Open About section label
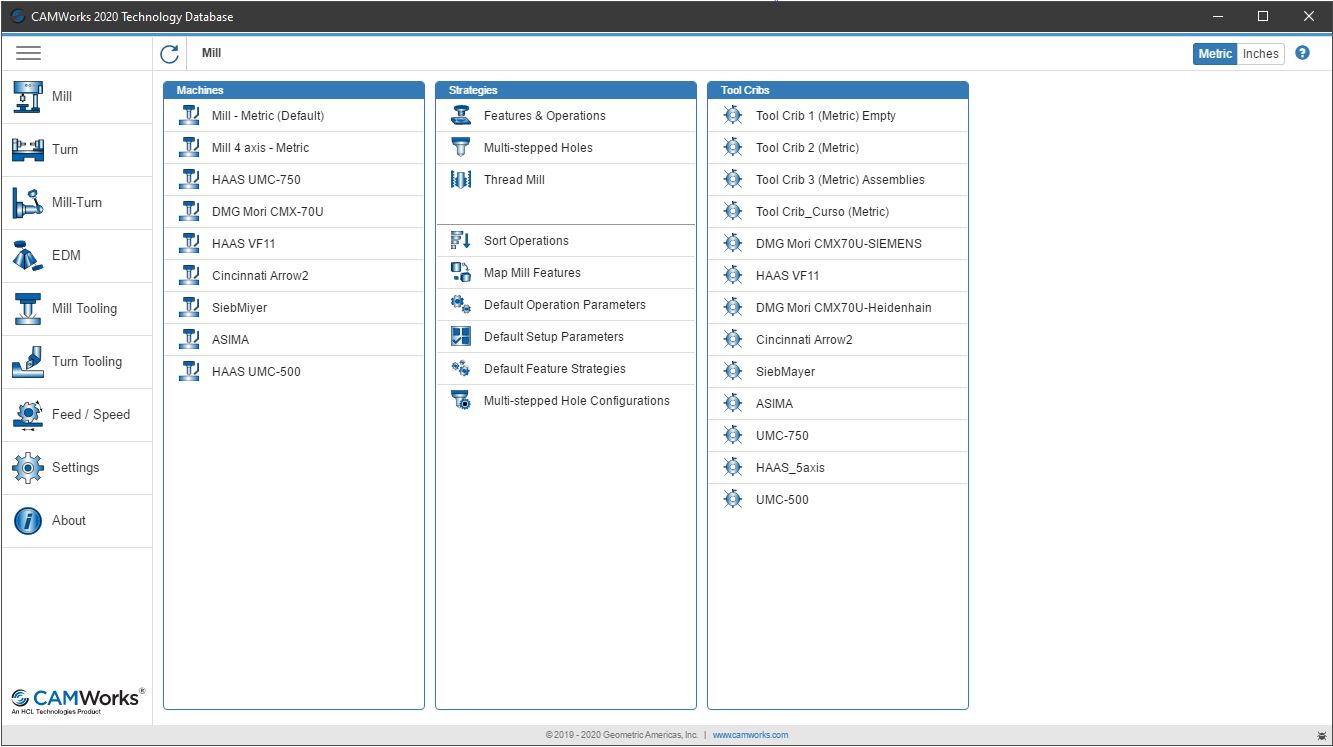The height and width of the screenshot is (747, 1333). coord(69,521)
